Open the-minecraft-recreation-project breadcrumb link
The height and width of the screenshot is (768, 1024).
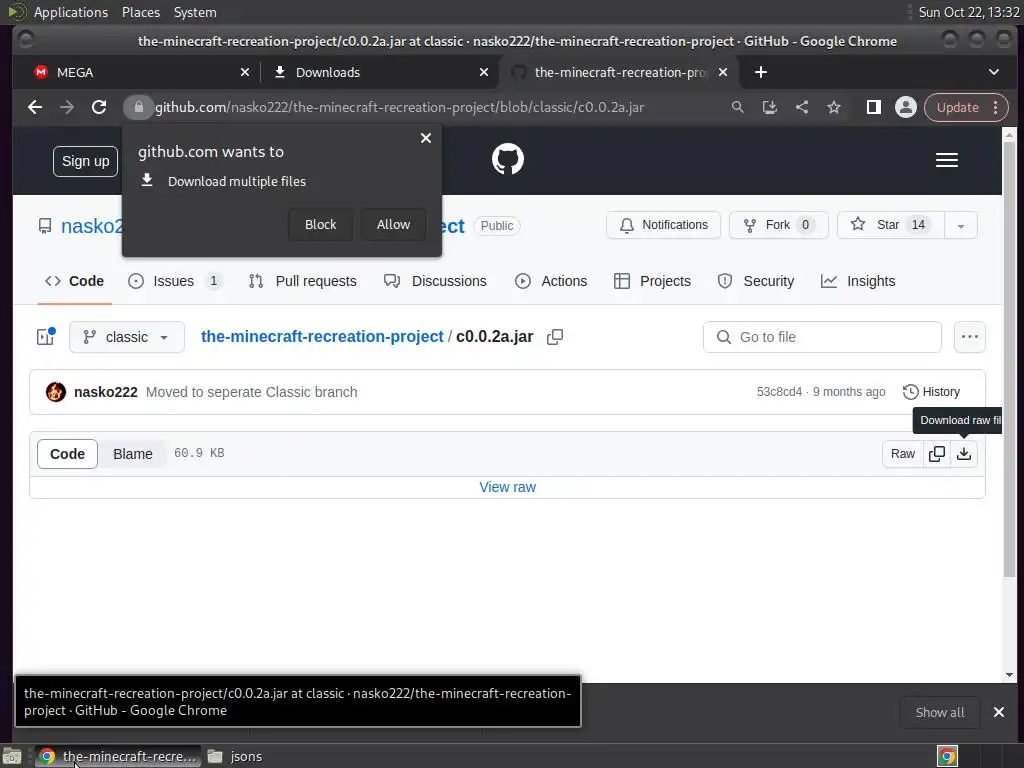pyautogui.click(x=322, y=336)
